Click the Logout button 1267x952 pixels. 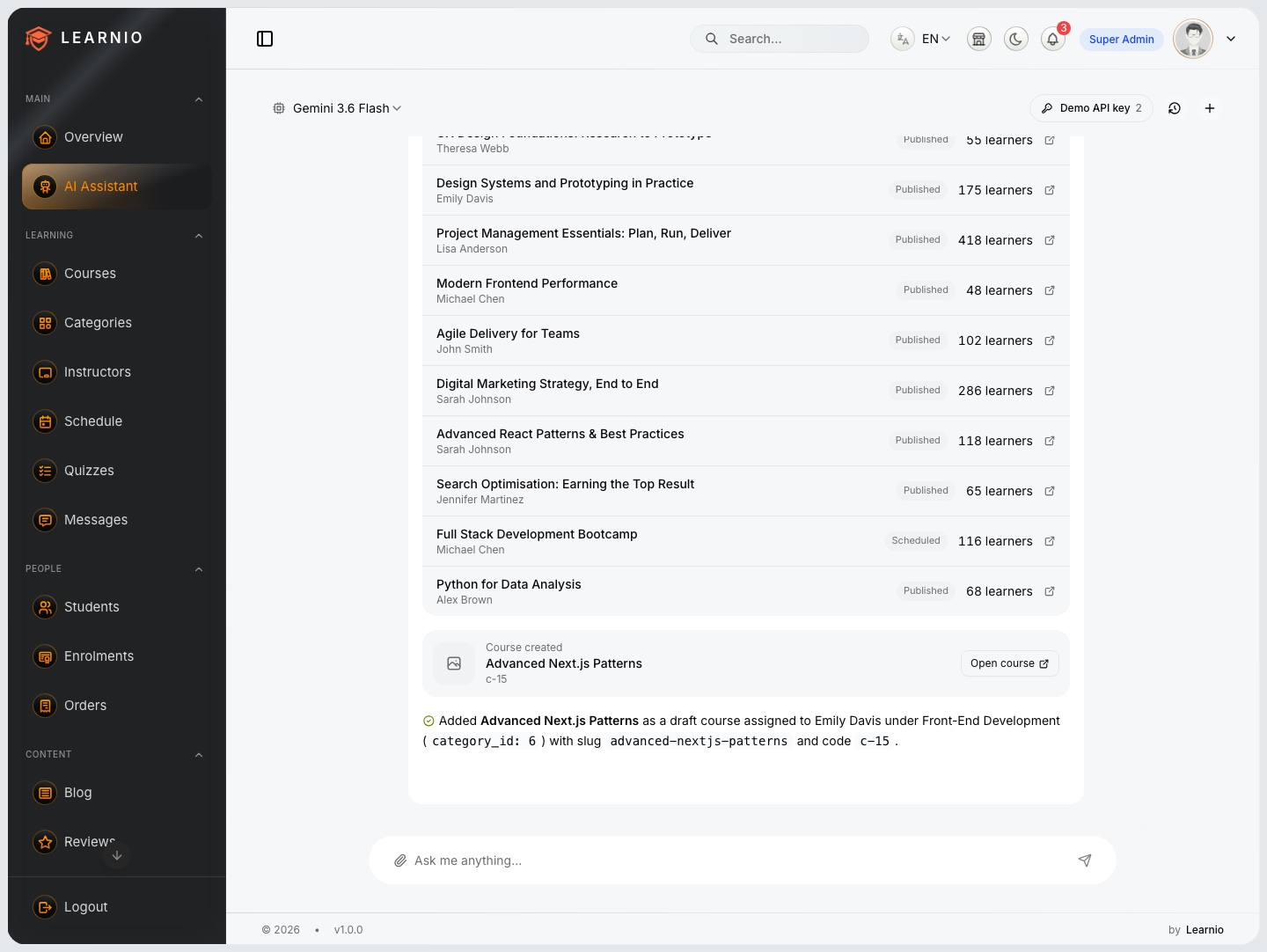(x=117, y=907)
